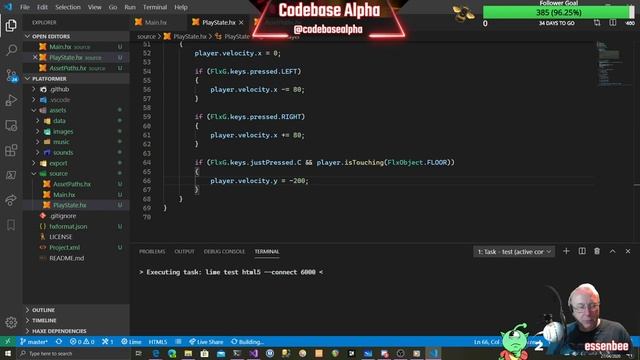Screen dimensions: 640x360
Task: Open the terminal task selector dropdown
Action: point(514,251)
